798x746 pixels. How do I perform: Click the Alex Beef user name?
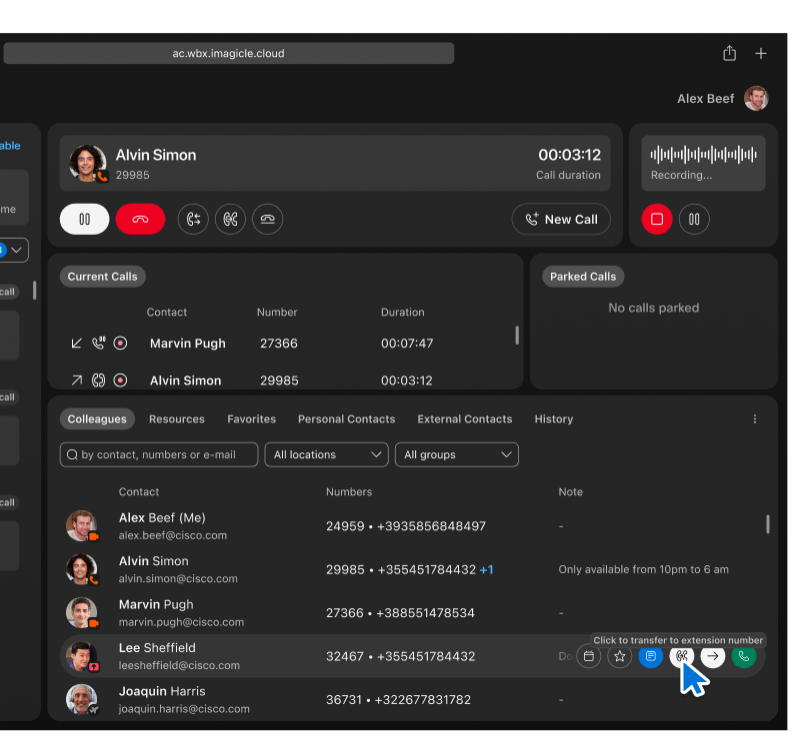pyautogui.click(x=705, y=99)
